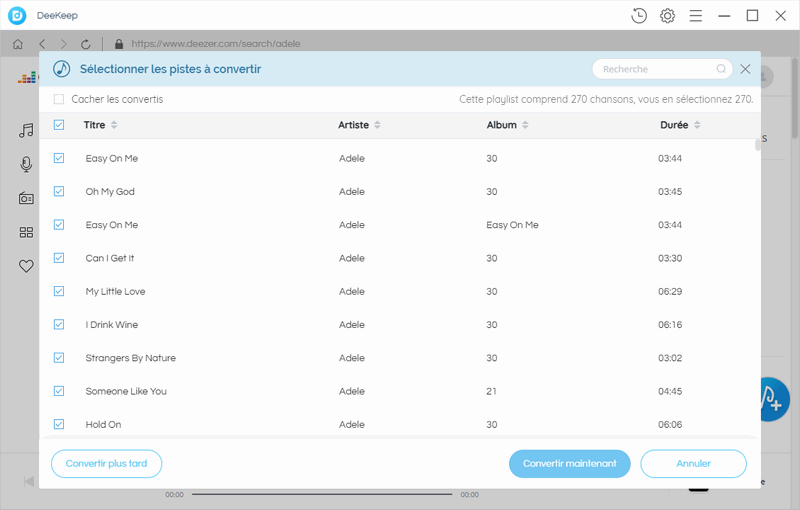
Task: Click the blue add-music floating button
Action: [774, 399]
